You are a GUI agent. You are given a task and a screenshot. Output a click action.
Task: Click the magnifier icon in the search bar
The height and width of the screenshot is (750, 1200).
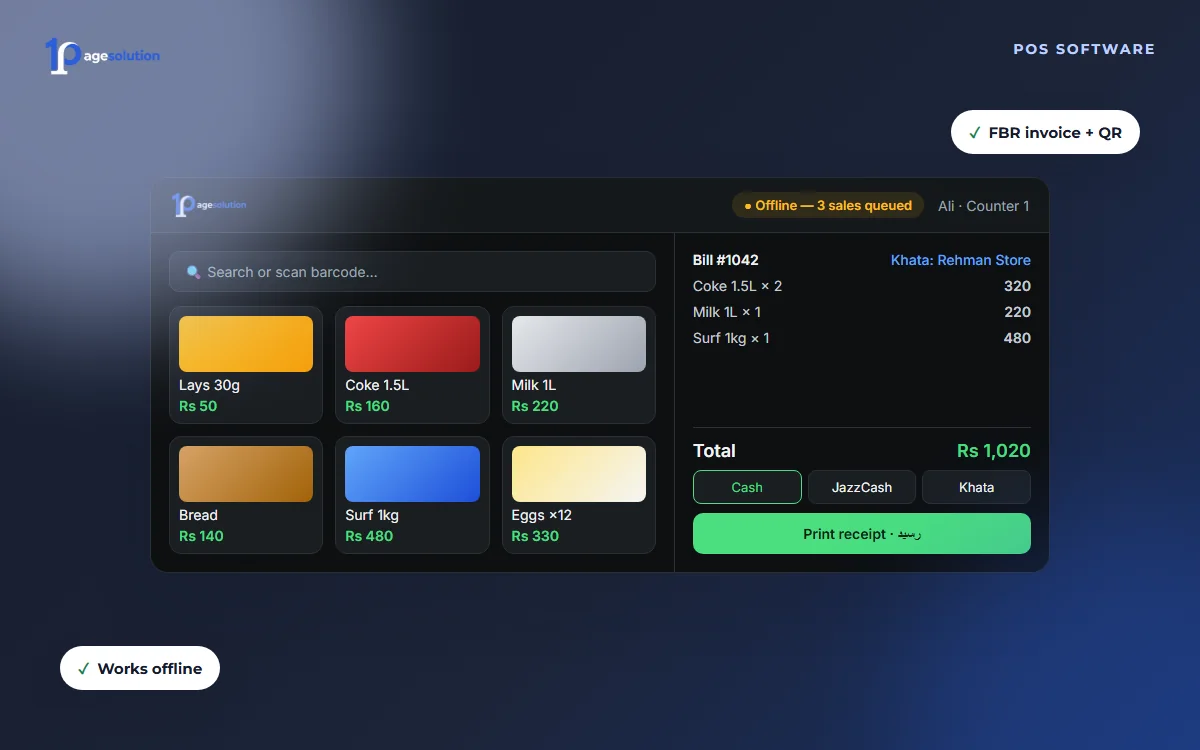193,272
